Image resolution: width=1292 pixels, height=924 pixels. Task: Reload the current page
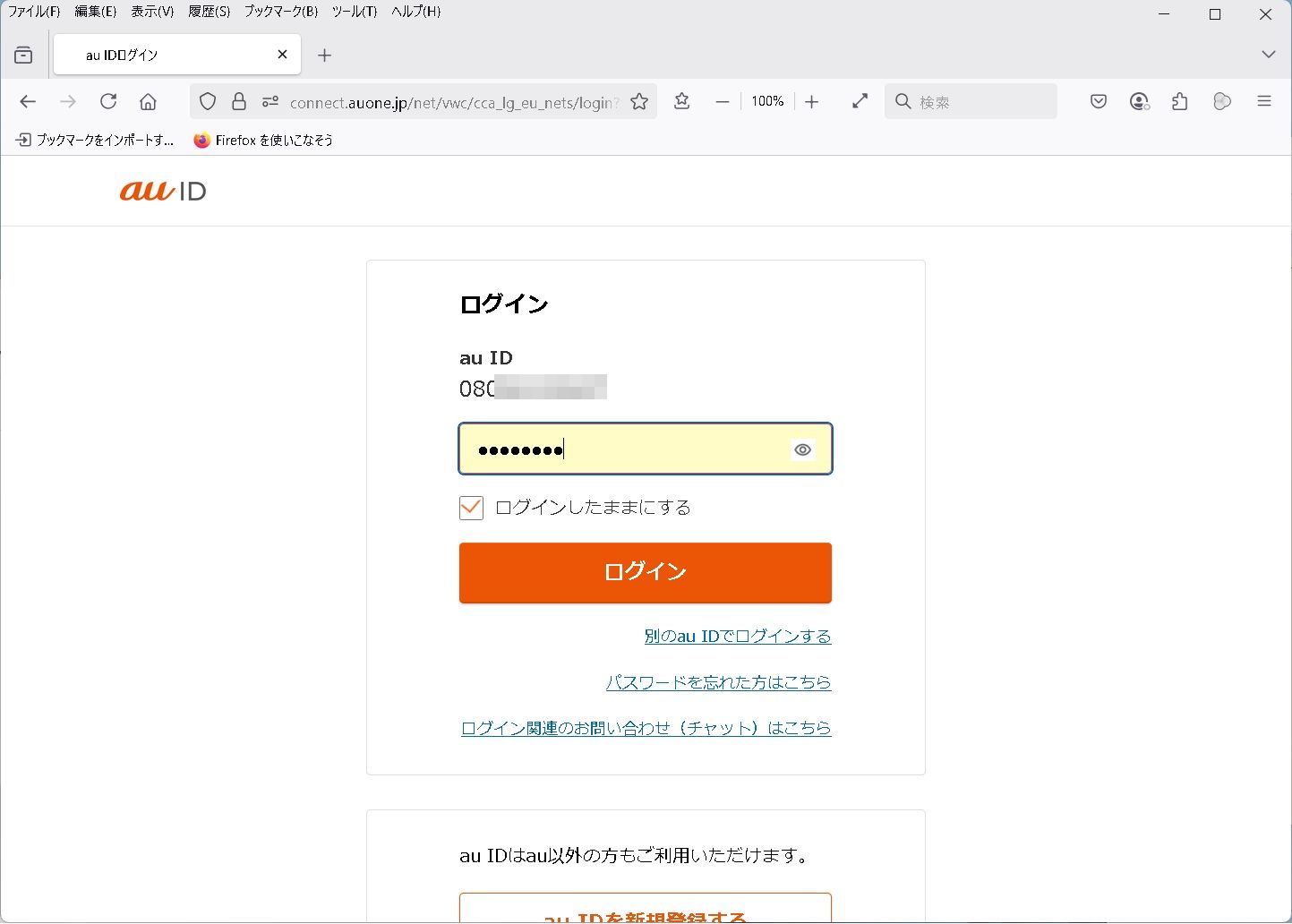click(108, 102)
